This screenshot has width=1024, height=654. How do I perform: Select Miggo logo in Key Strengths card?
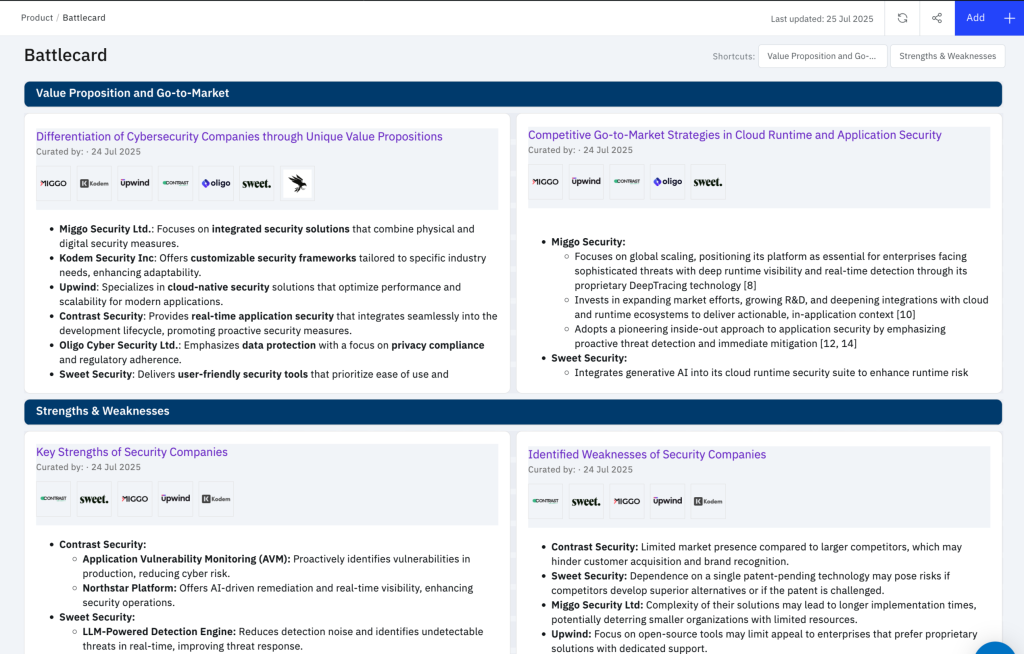click(135, 499)
